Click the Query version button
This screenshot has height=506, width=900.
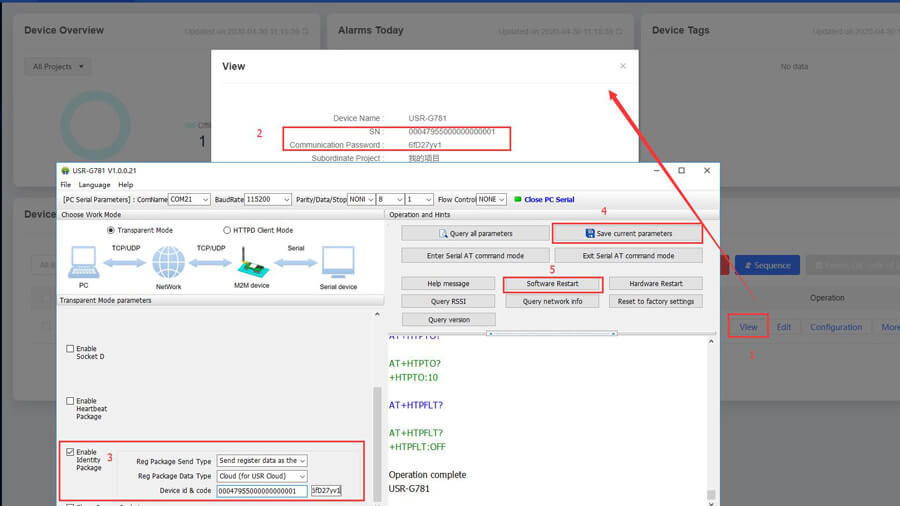click(x=448, y=320)
